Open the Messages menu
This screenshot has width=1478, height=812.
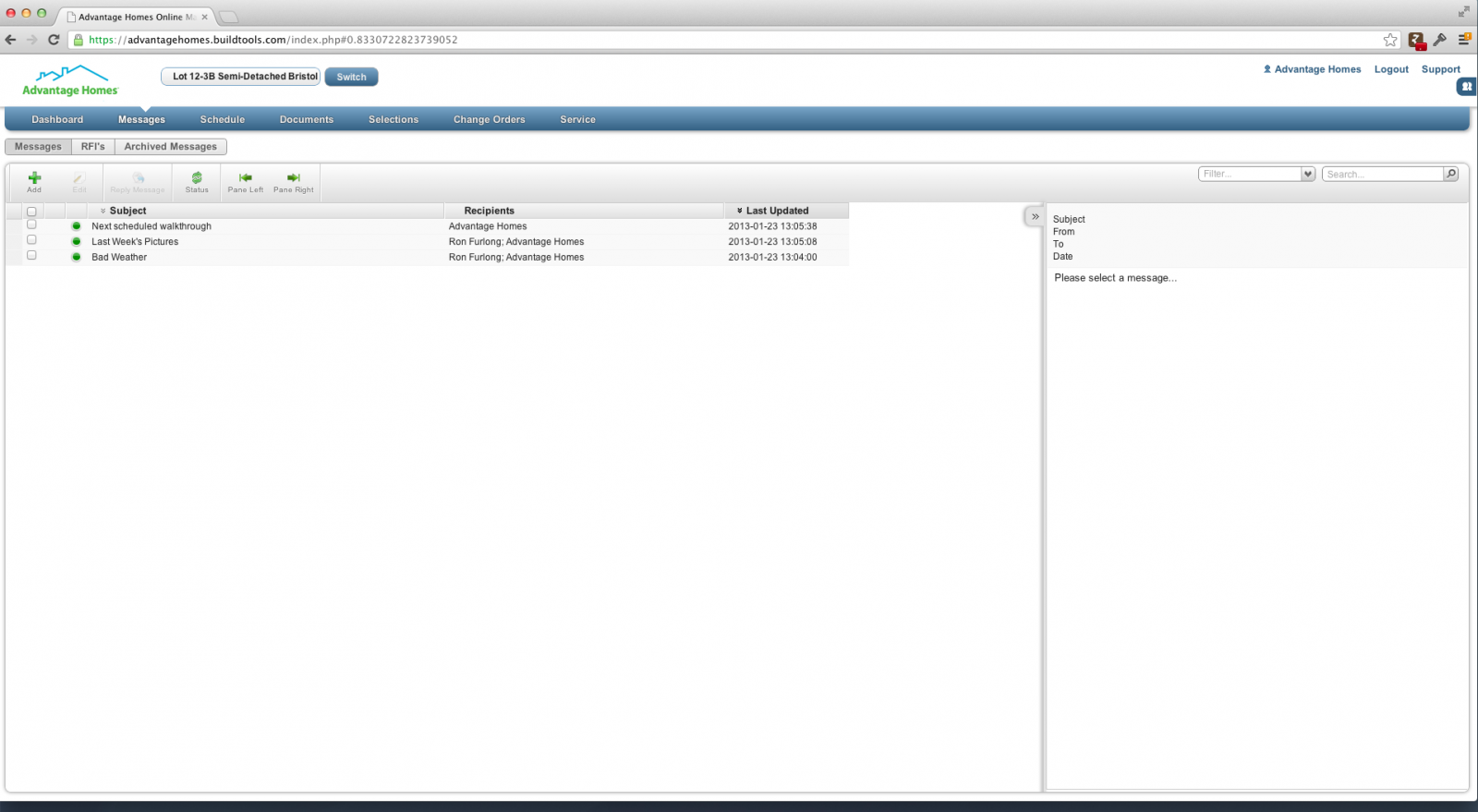(x=141, y=119)
